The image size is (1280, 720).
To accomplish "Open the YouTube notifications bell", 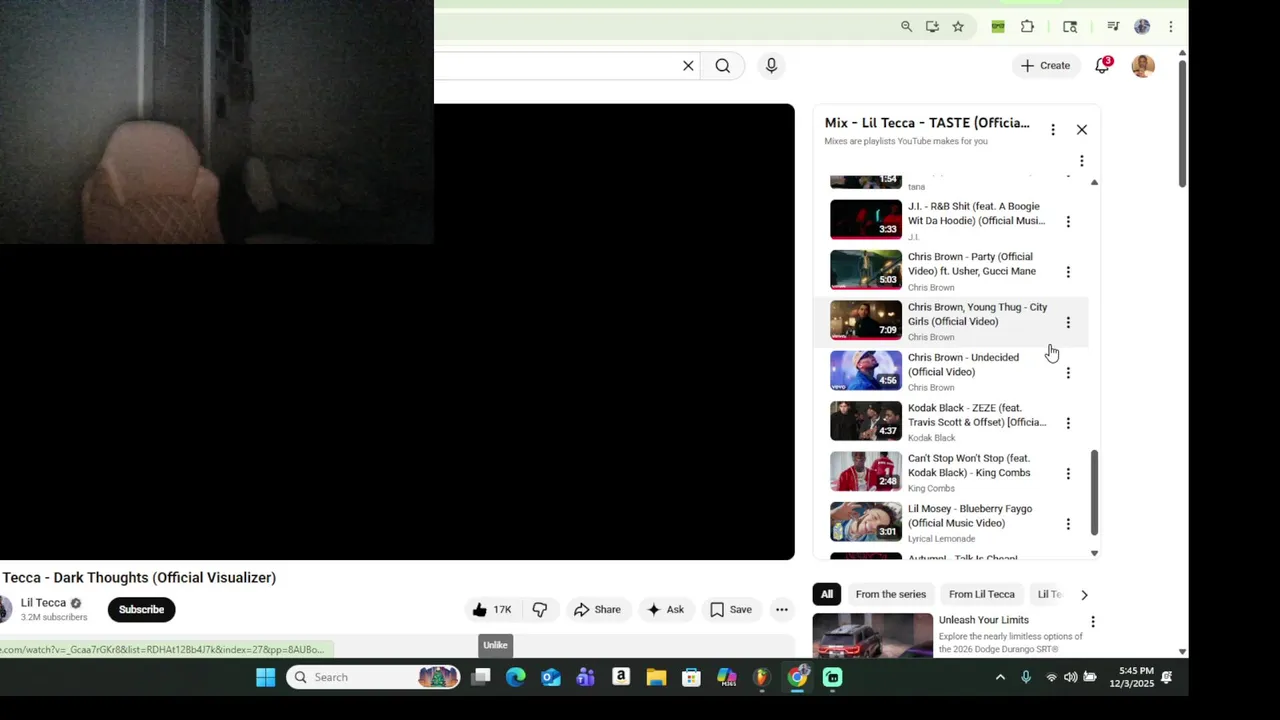I will point(1102,66).
